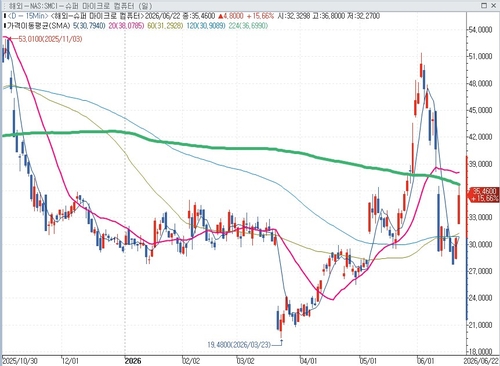Select the SMA 60 legend value
Viewport: 500px width, 366px height.
[x=165, y=26]
